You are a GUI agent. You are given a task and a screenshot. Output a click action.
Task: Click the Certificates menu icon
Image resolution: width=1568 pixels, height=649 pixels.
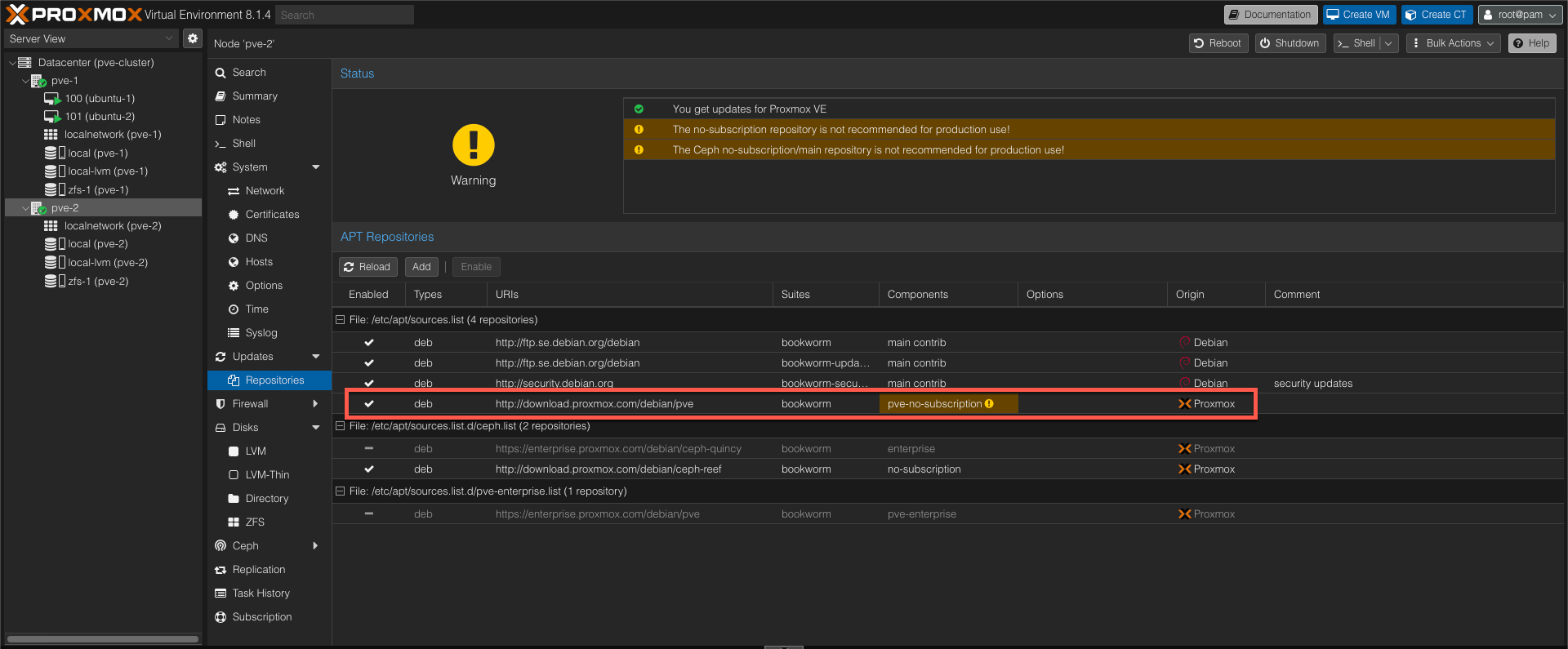click(x=234, y=215)
